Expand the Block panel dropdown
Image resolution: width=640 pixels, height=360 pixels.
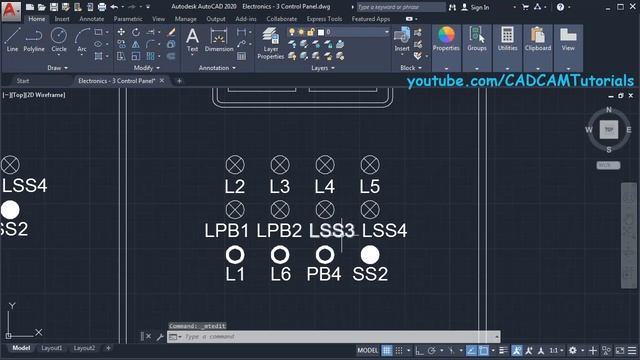tap(411, 68)
